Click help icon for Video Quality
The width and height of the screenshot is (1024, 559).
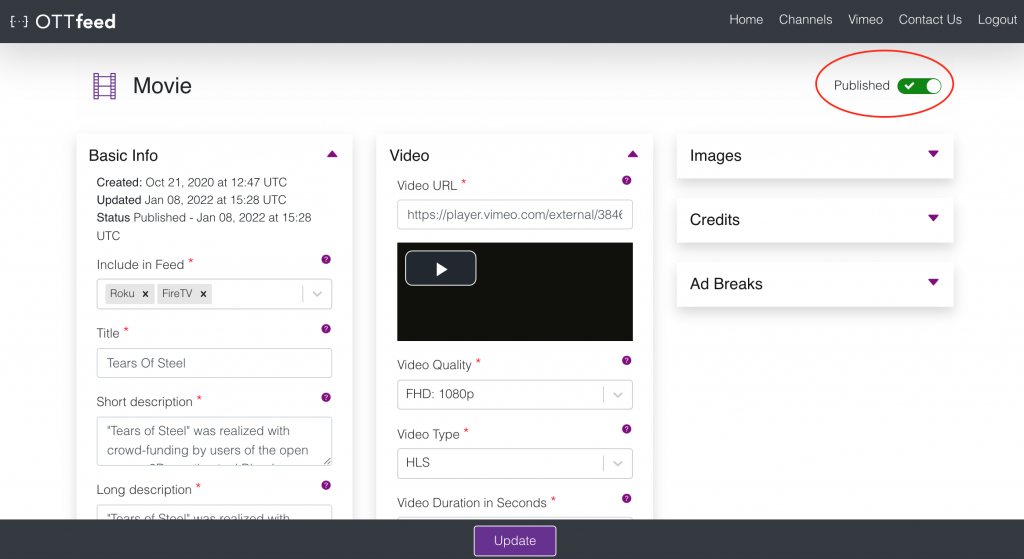click(x=627, y=360)
